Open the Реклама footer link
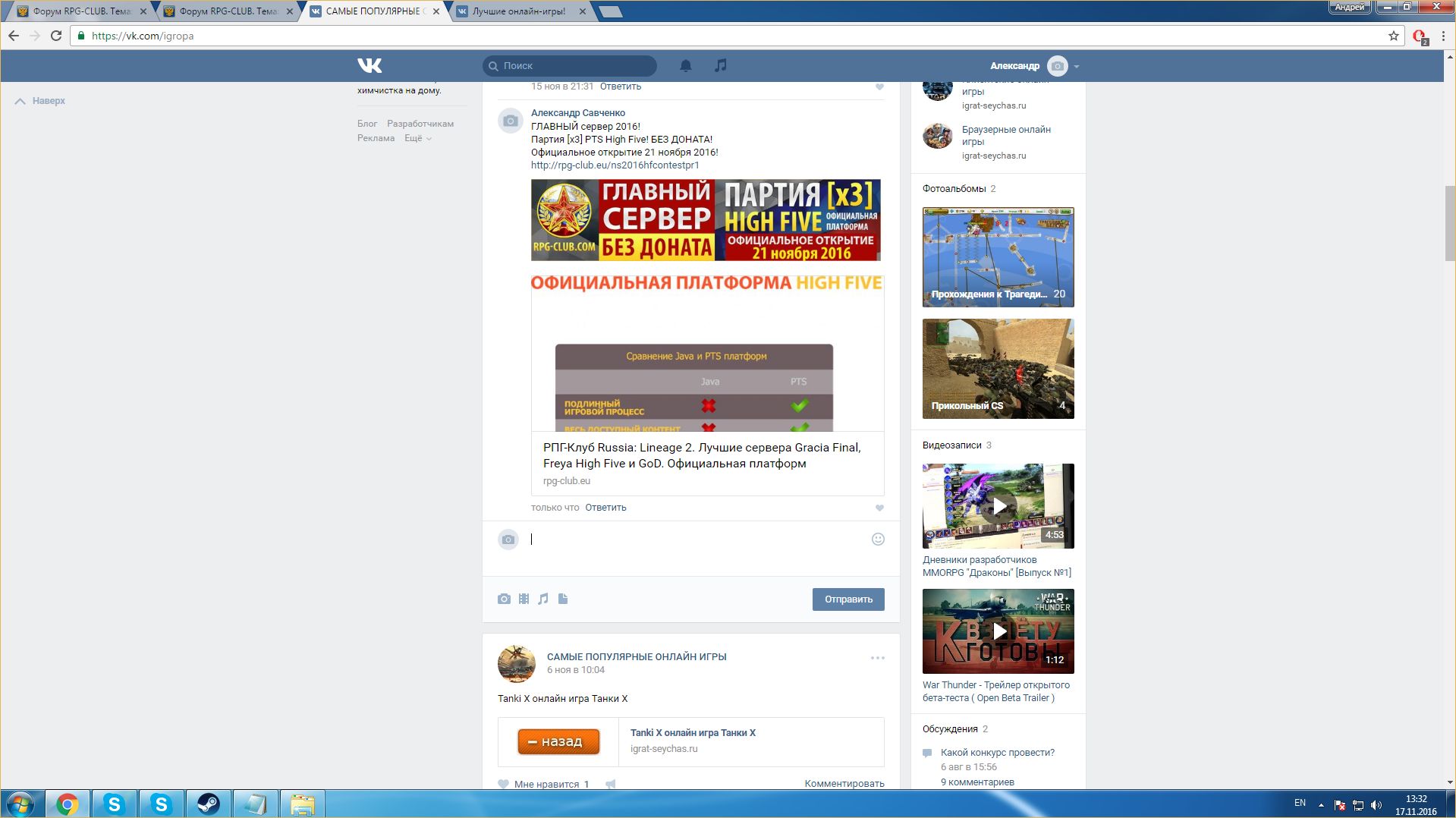The image size is (1456, 818). coord(376,138)
